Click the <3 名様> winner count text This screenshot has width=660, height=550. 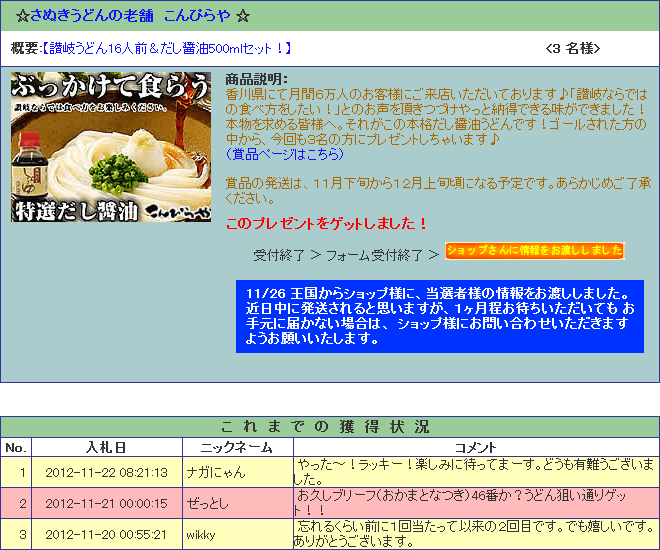point(572,48)
